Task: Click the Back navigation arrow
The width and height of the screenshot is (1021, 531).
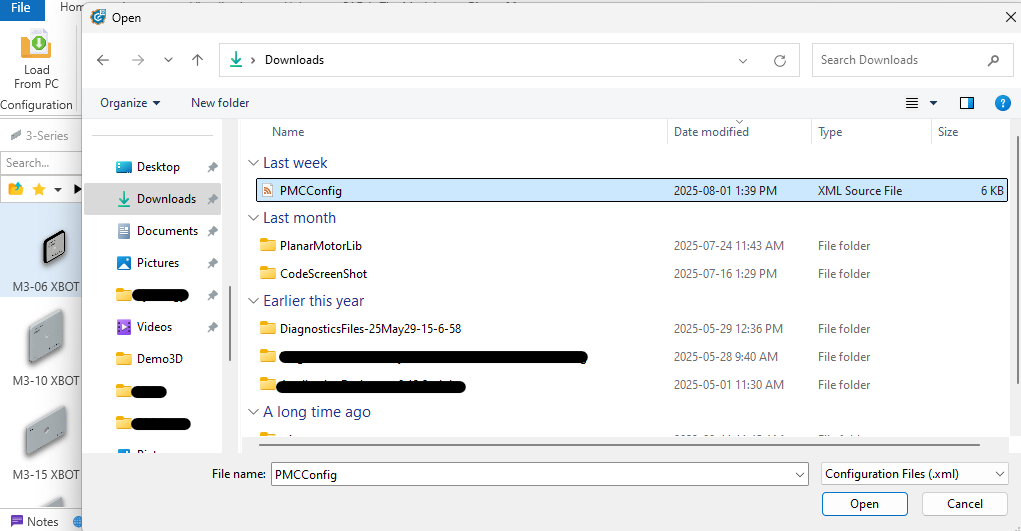Action: [x=103, y=60]
